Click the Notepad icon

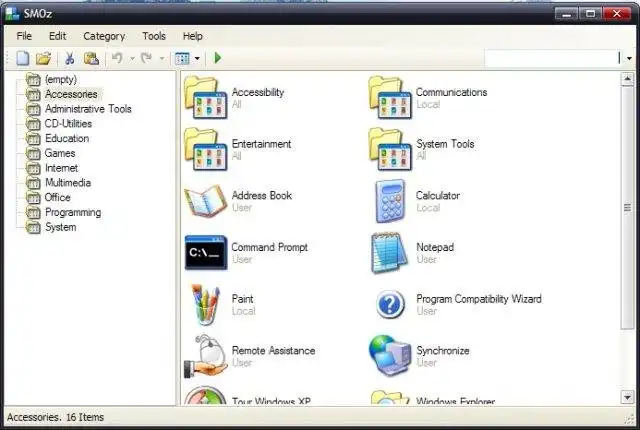pyautogui.click(x=389, y=253)
